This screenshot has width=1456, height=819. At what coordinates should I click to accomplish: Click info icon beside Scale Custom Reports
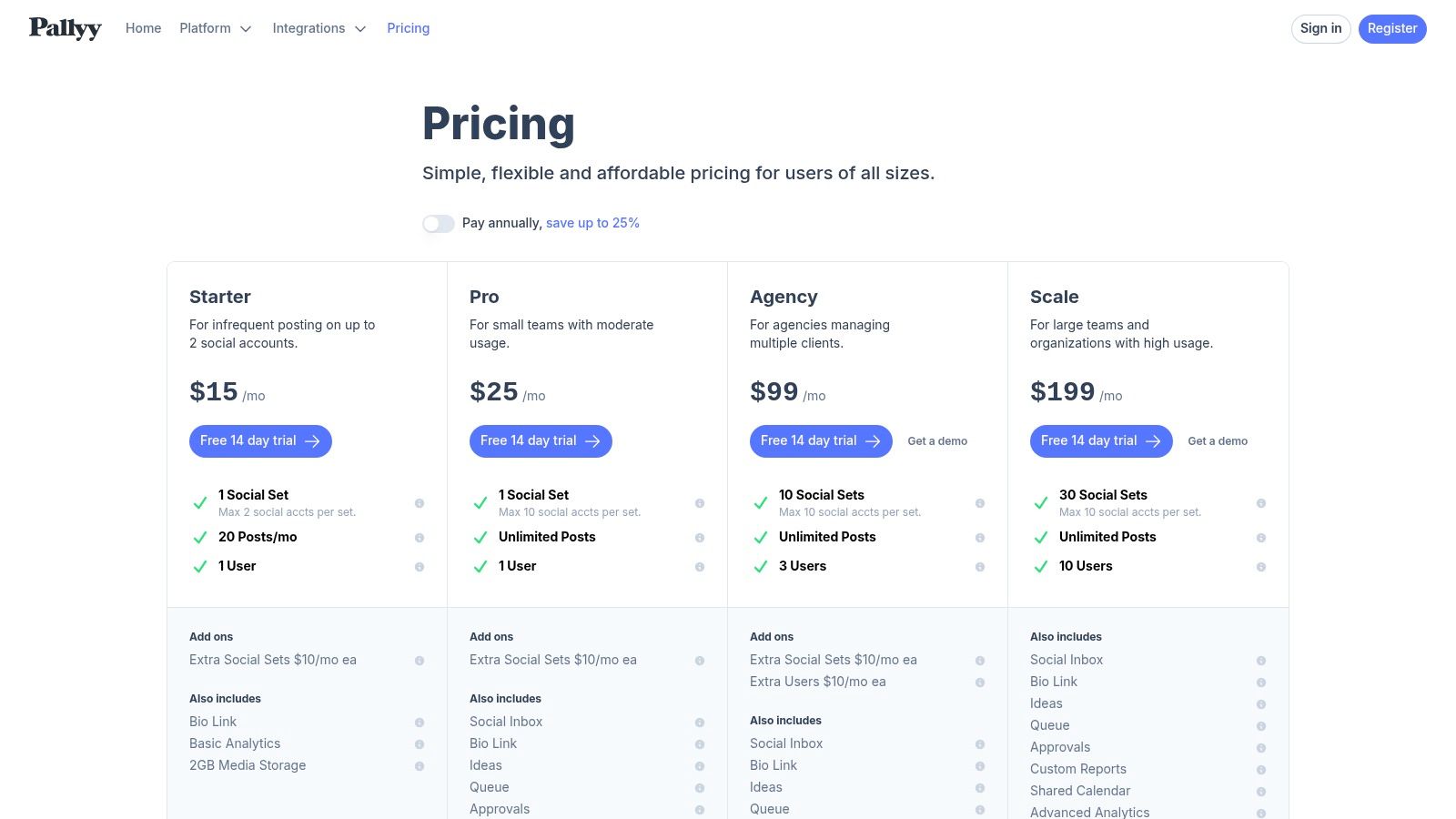pyautogui.click(x=1261, y=770)
